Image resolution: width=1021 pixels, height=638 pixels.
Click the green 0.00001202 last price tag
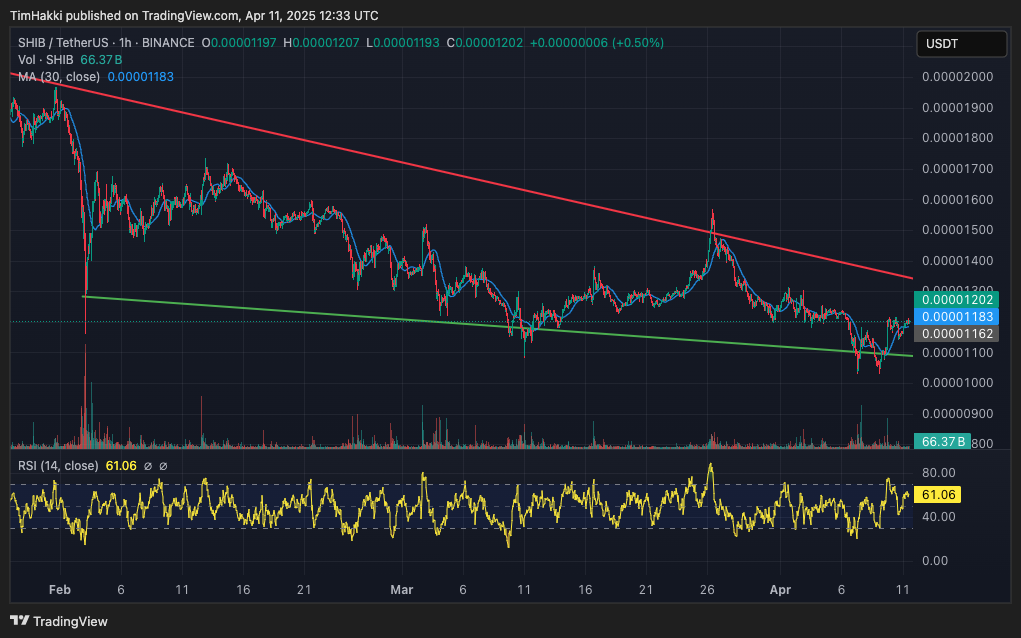click(957, 299)
